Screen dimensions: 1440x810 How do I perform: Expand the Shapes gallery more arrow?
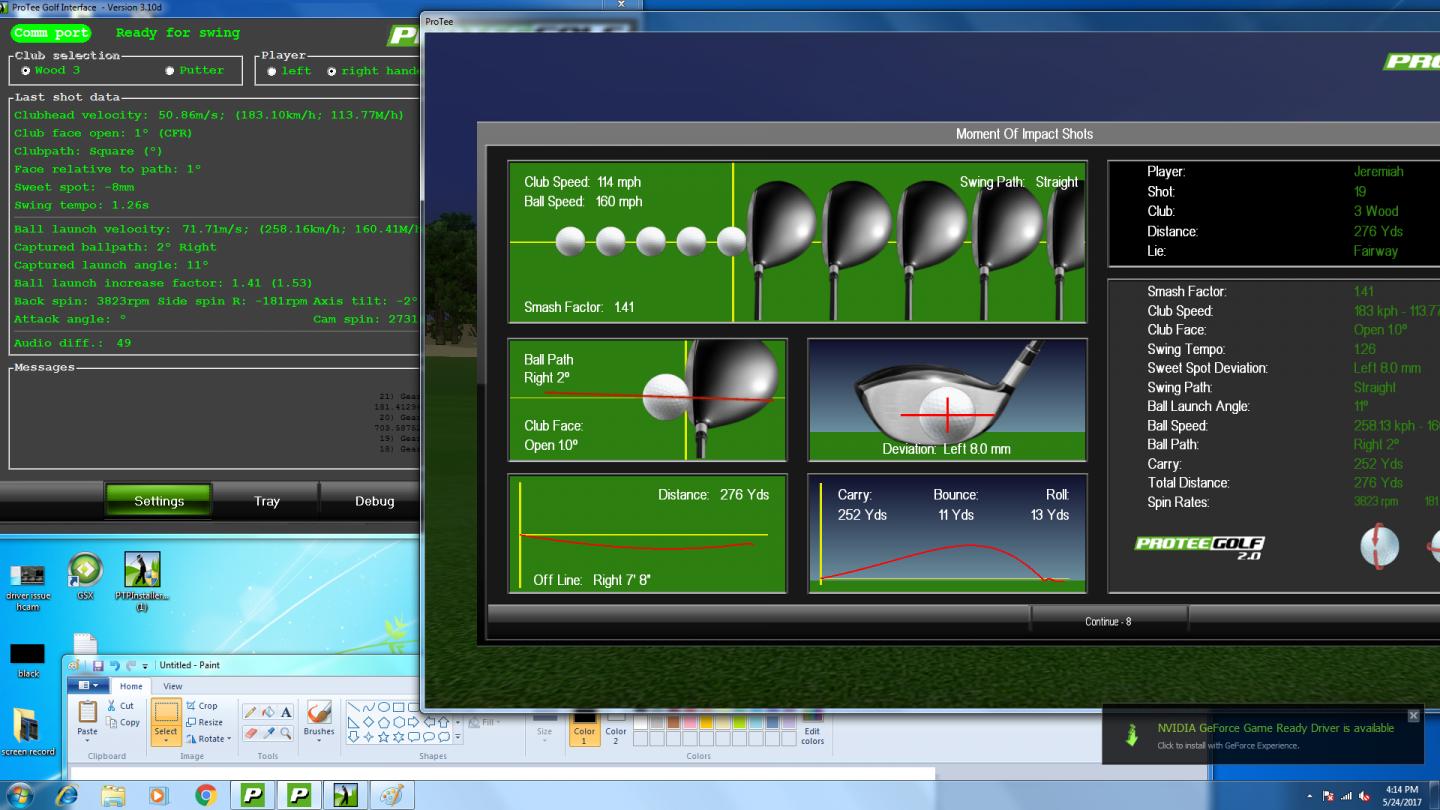(458, 737)
